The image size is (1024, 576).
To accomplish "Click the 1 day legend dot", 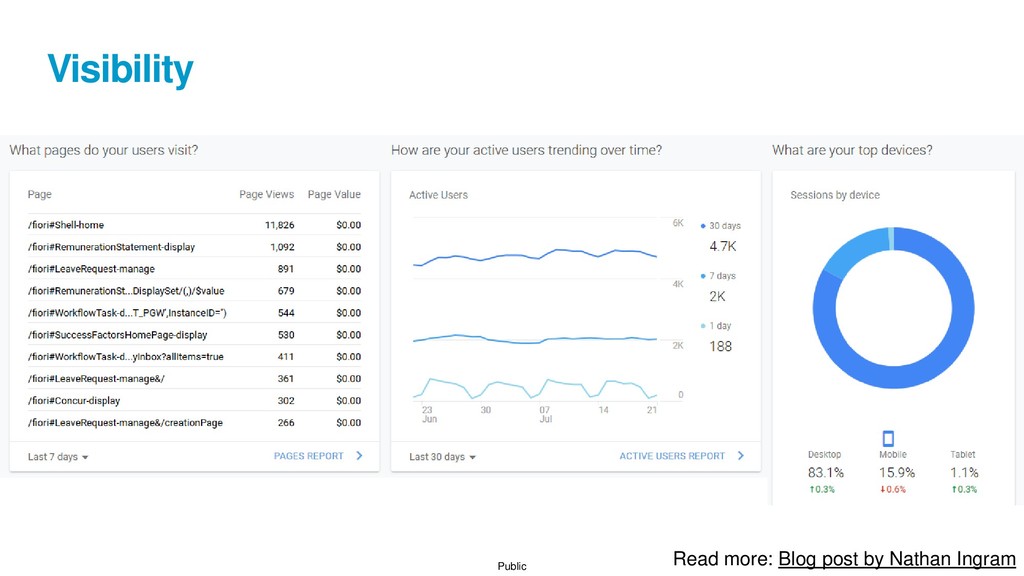I will pyautogui.click(x=703, y=326).
